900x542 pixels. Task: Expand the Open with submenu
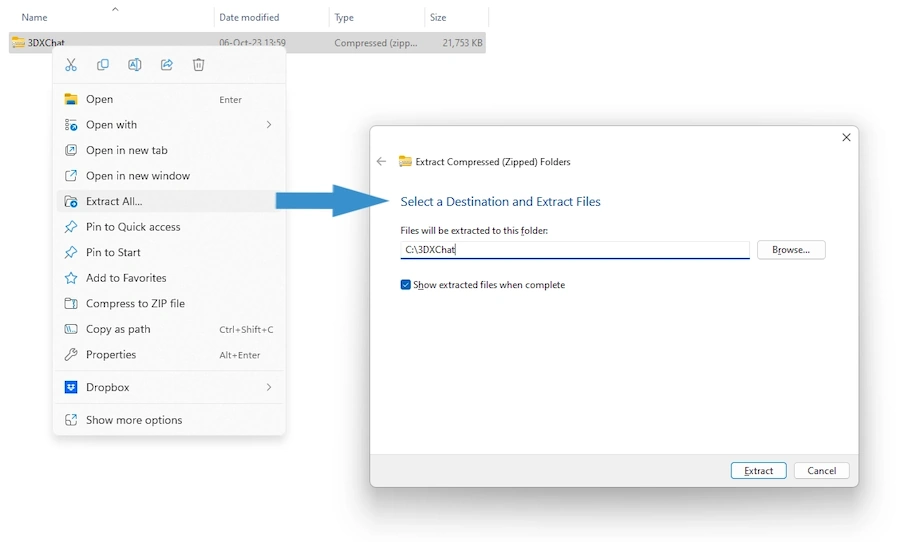tap(268, 125)
